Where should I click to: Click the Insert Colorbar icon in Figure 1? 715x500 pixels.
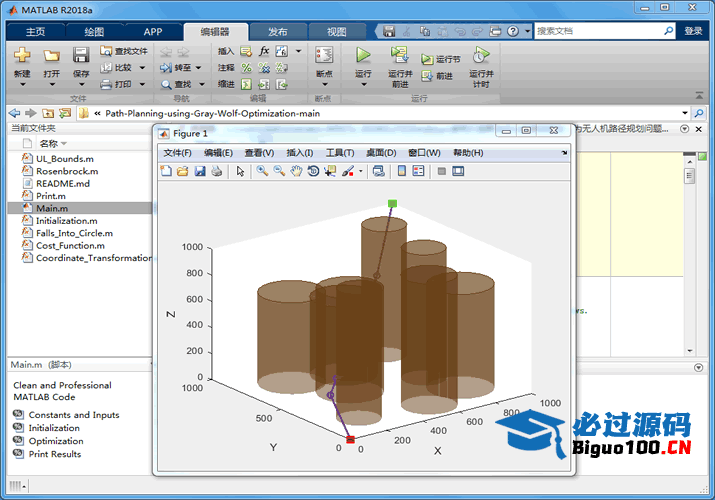click(x=402, y=171)
